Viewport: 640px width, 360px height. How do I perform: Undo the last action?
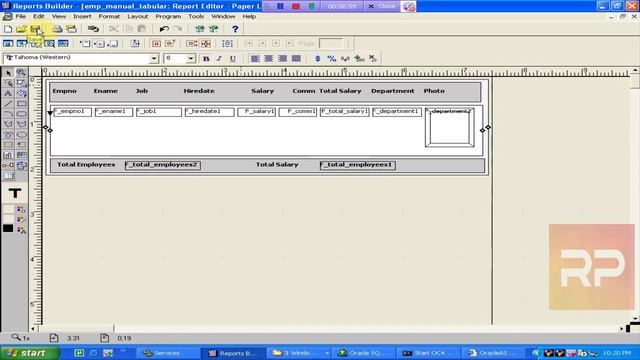(164, 29)
